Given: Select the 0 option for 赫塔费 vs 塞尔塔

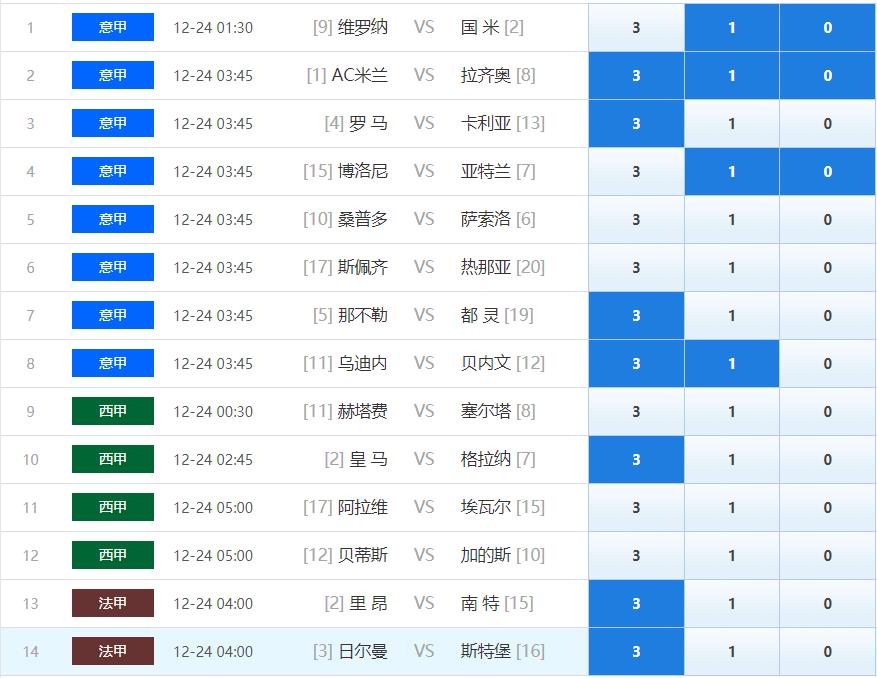Looking at the screenshot, I should point(827,412).
